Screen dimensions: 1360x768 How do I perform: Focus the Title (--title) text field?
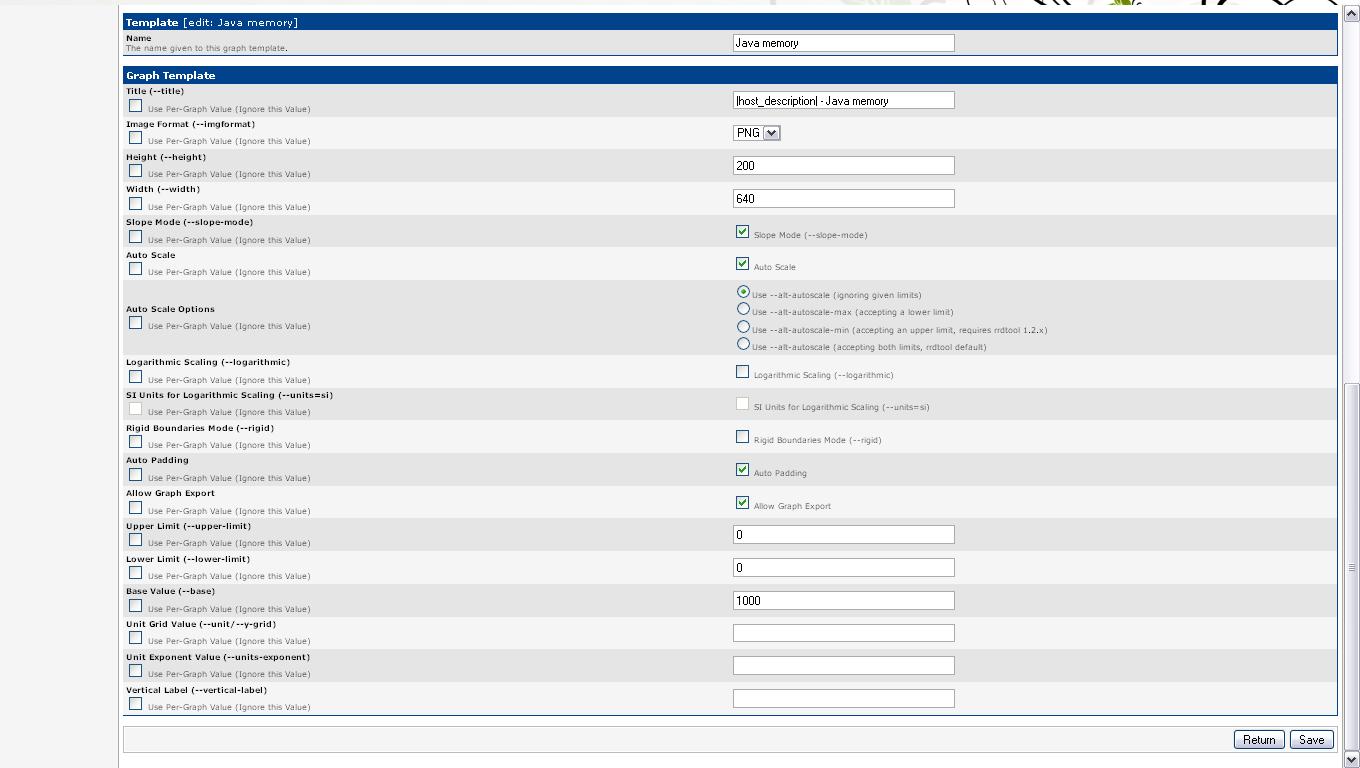pos(844,100)
